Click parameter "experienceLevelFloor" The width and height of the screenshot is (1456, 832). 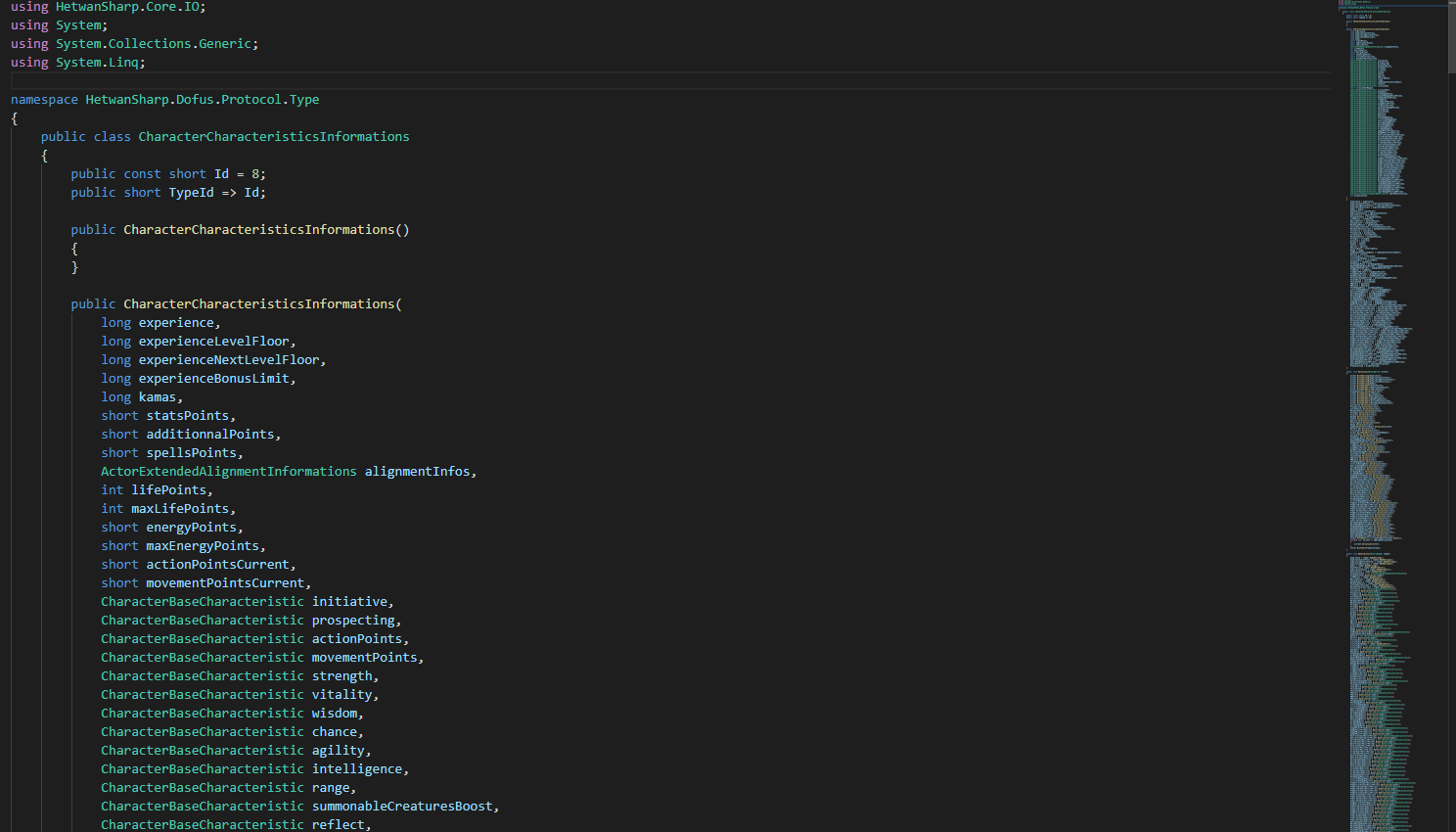tap(213, 342)
